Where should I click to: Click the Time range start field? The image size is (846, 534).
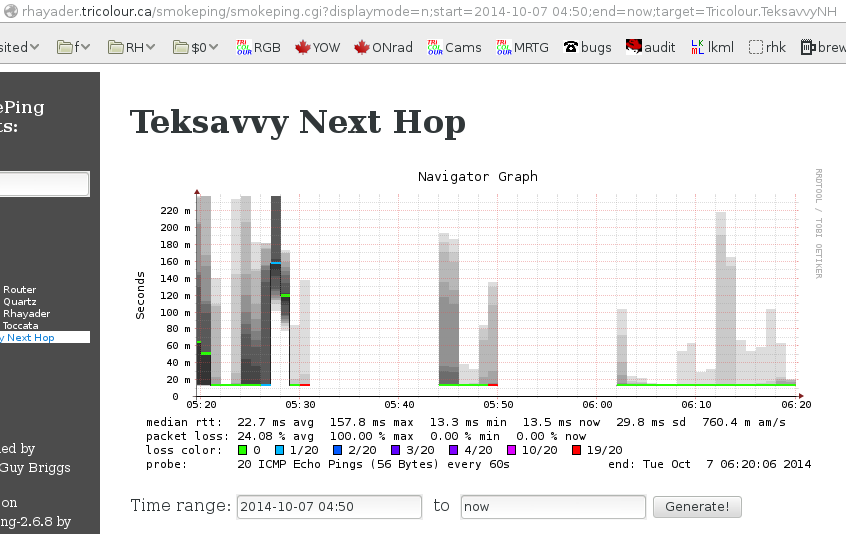point(329,507)
